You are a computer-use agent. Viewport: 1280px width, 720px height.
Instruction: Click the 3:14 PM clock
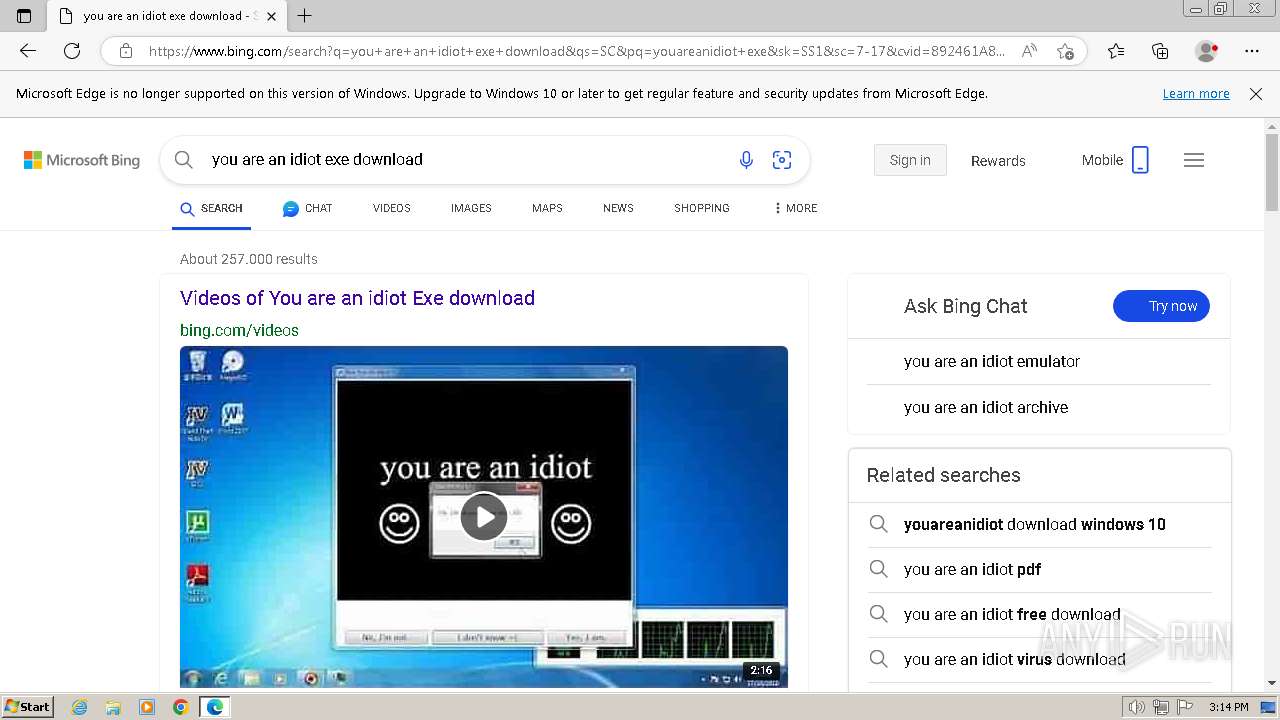pos(1228,707)
